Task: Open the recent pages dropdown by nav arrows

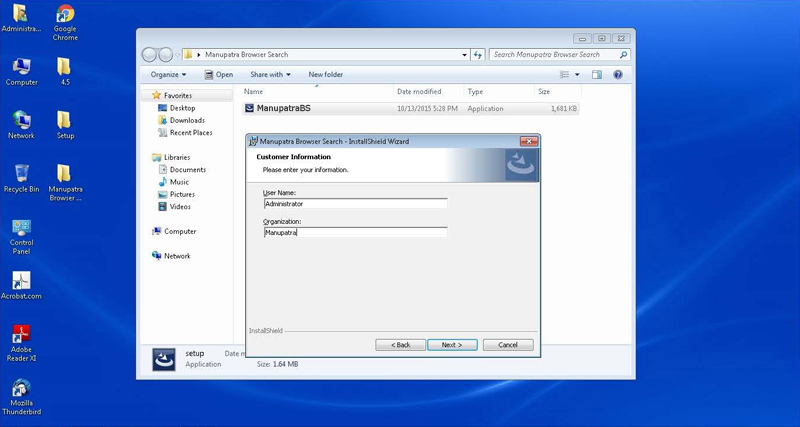Action: tap(178, 55)
